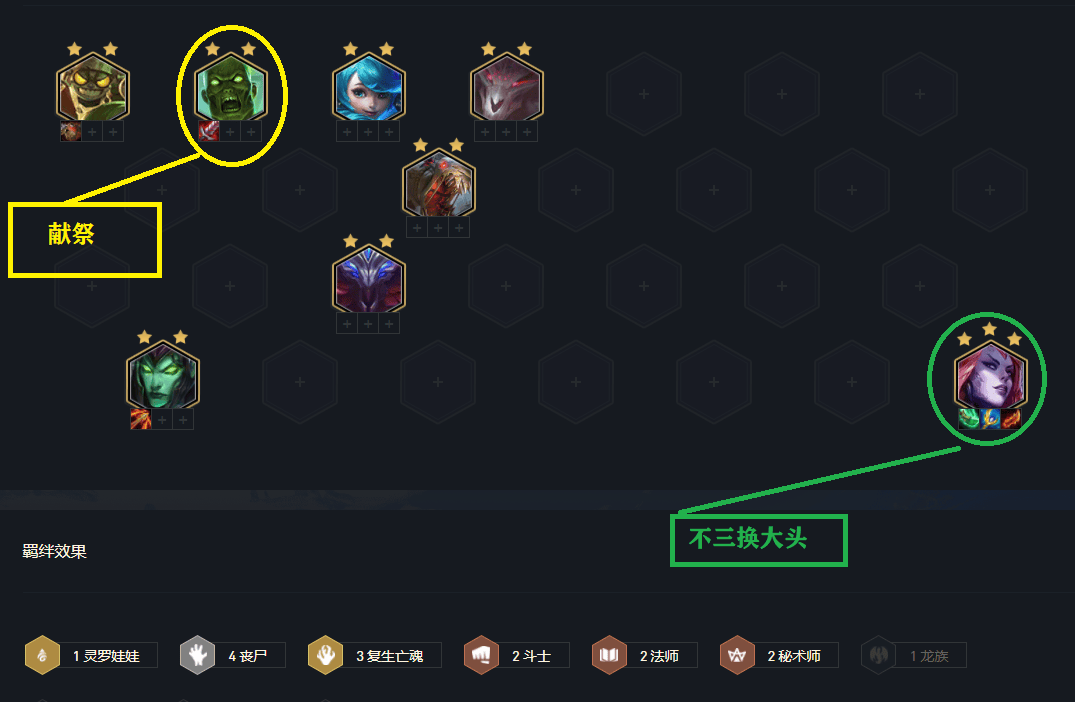
Task: Open the 4 丧尸 trait badge
Action: tap(232, 655)
